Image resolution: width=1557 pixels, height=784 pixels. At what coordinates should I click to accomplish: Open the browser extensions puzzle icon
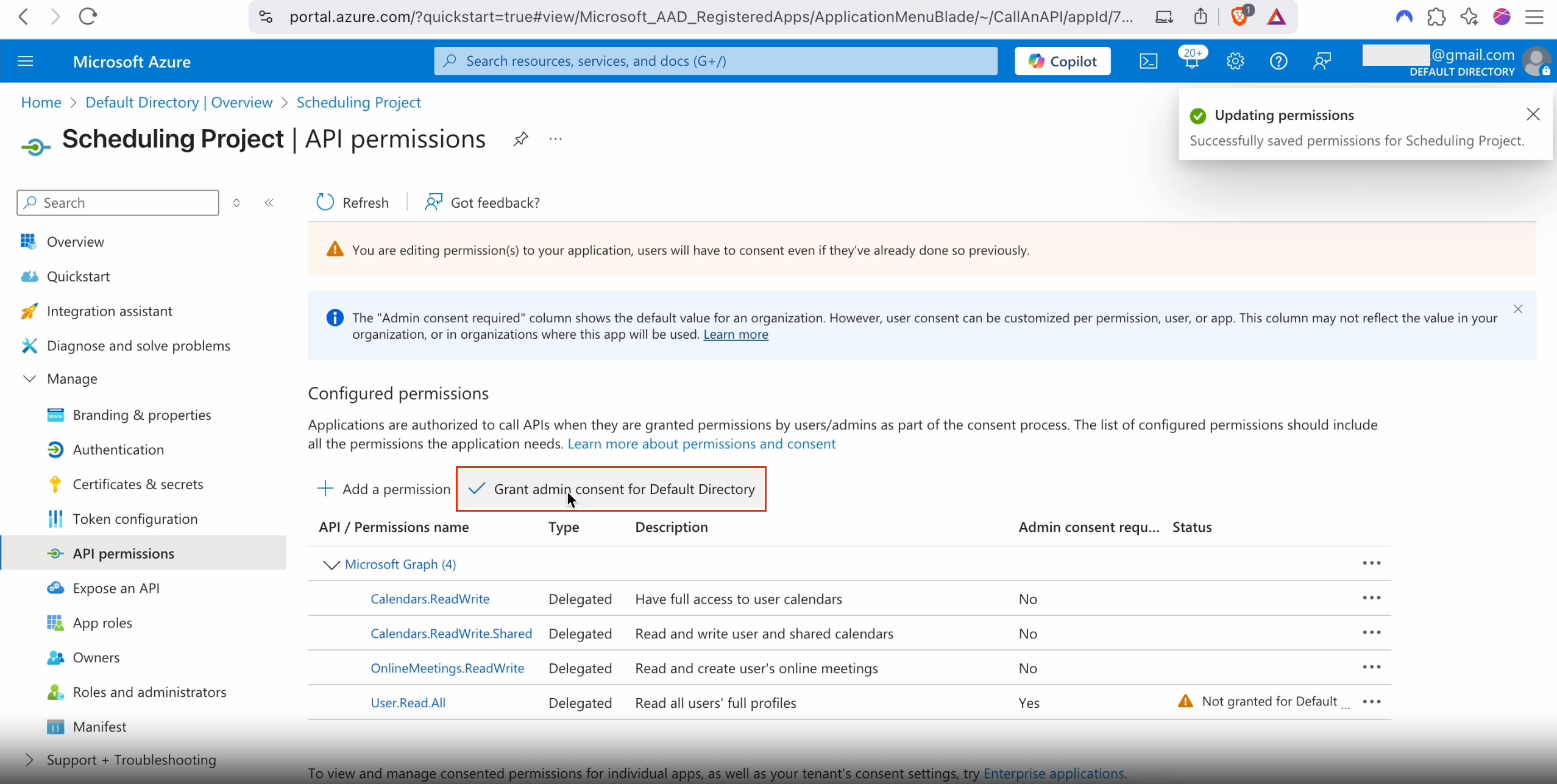click(x=1436, y=16)
